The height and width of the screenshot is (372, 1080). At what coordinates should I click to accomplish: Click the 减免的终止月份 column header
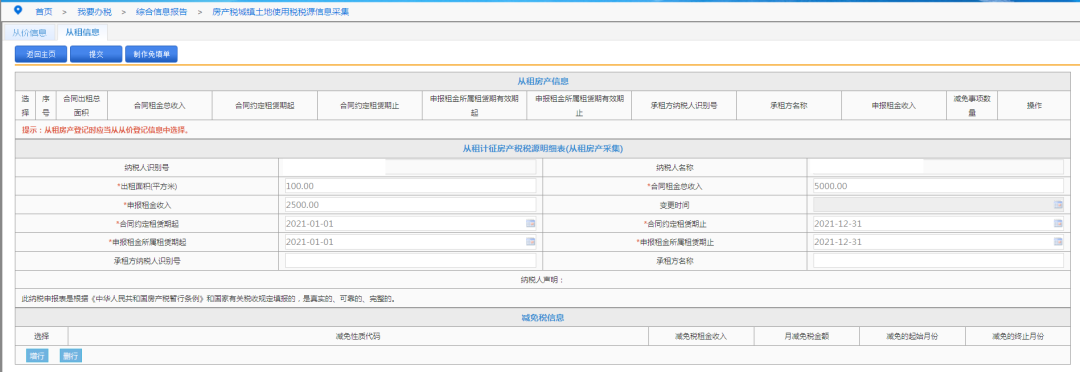pyautogui.click(x=1018, y=336)
